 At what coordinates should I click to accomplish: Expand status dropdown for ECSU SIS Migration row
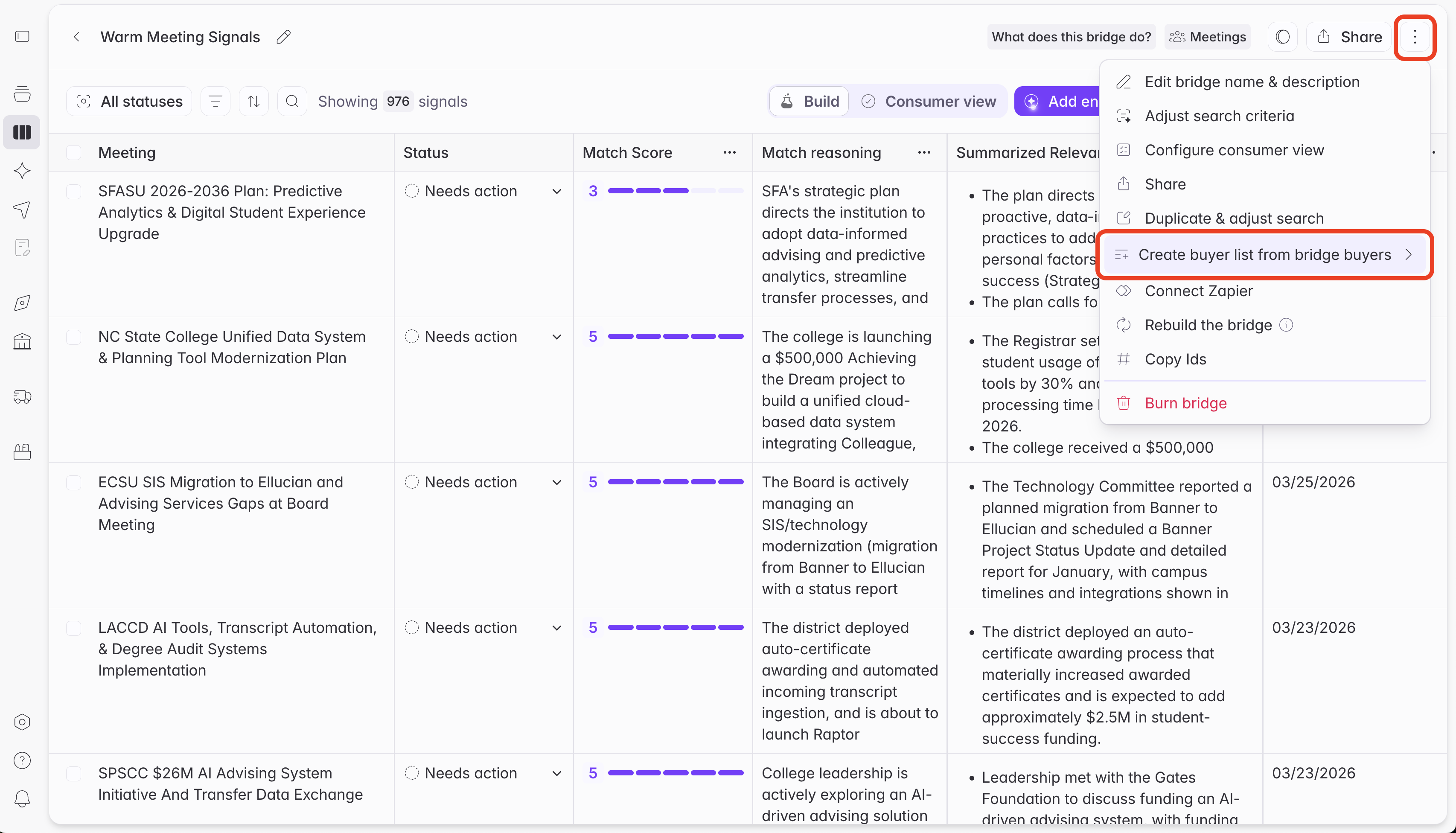click(x=556, y=482)
